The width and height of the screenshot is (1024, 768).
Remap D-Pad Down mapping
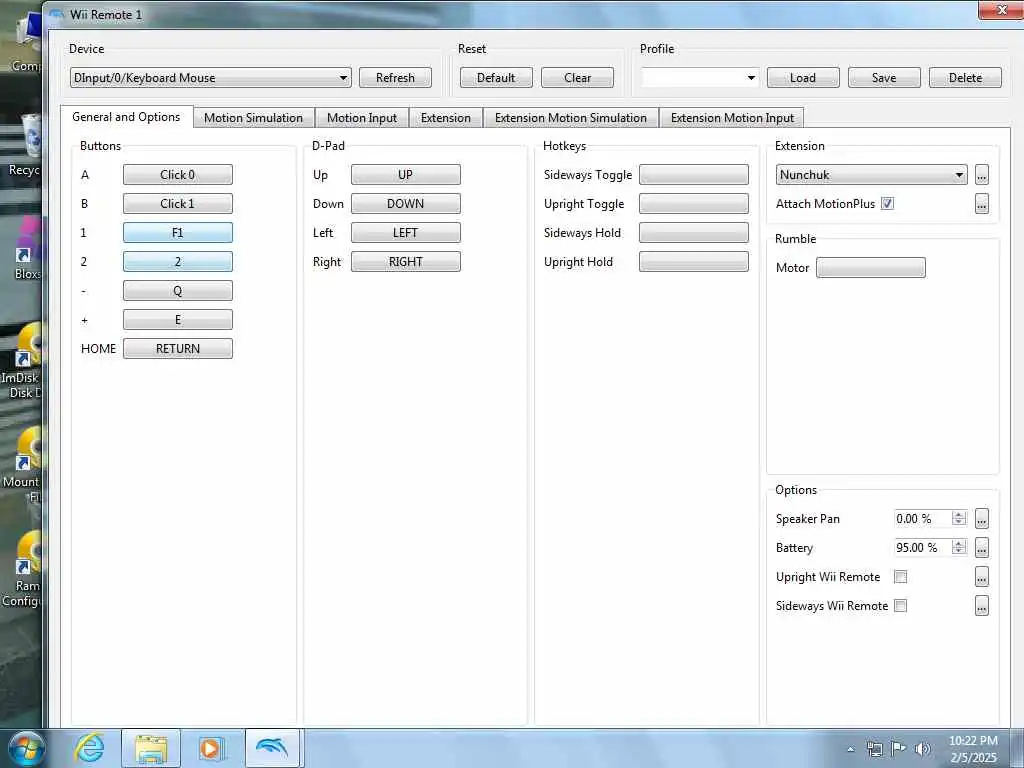[406, 204]
